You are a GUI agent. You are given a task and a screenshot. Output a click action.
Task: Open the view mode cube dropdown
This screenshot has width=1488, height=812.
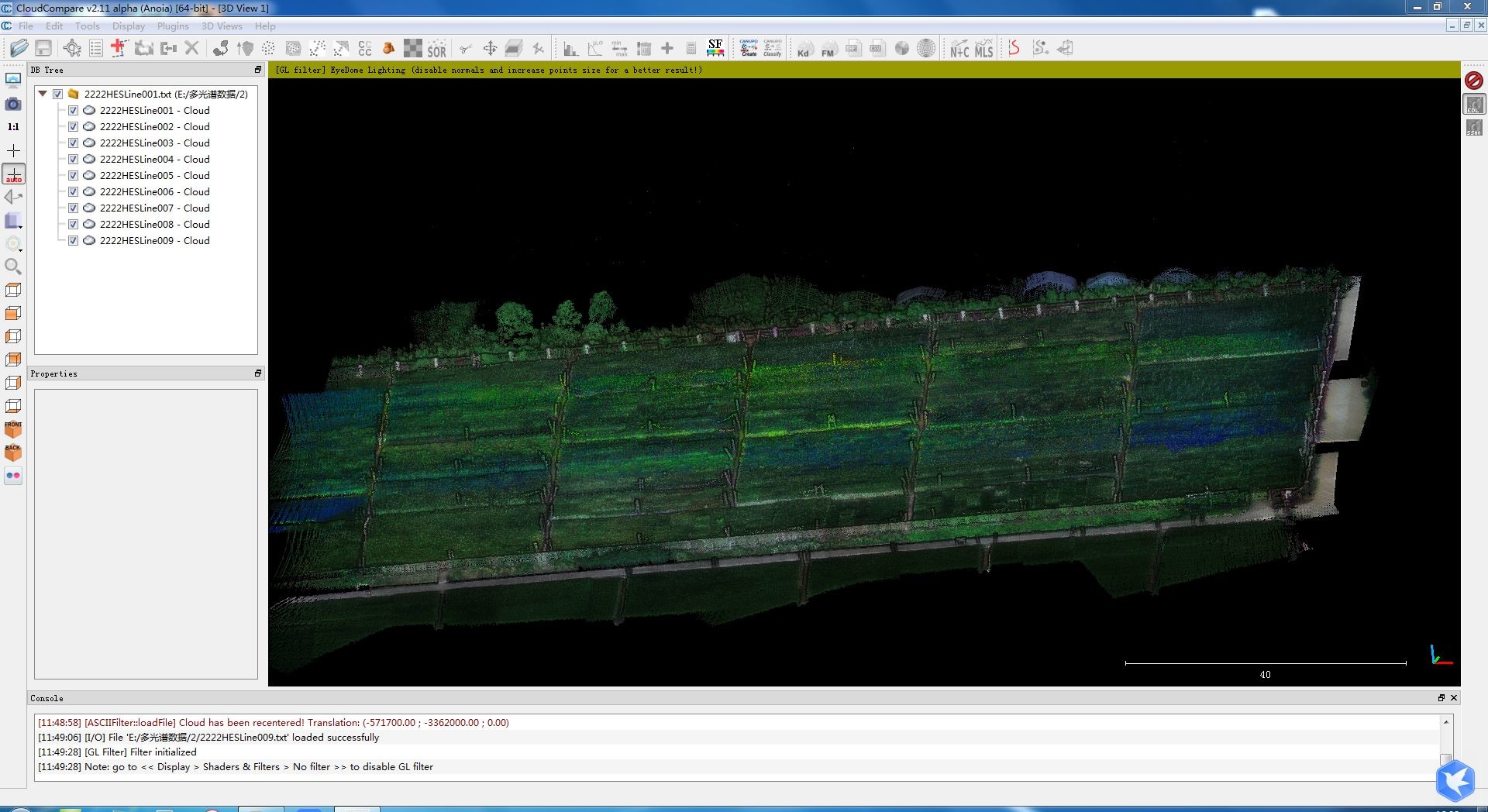click(x=13, y=222)
